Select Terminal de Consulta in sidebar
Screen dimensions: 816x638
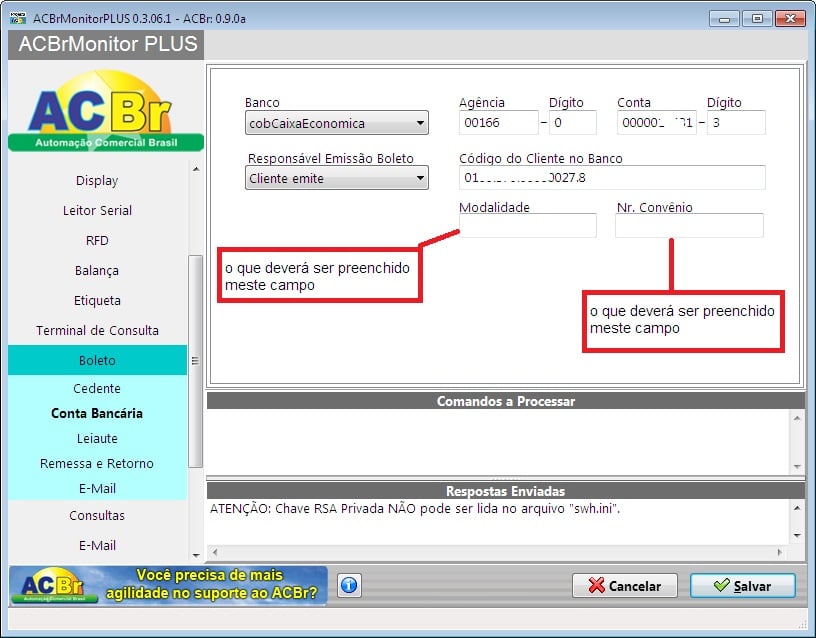97,330
